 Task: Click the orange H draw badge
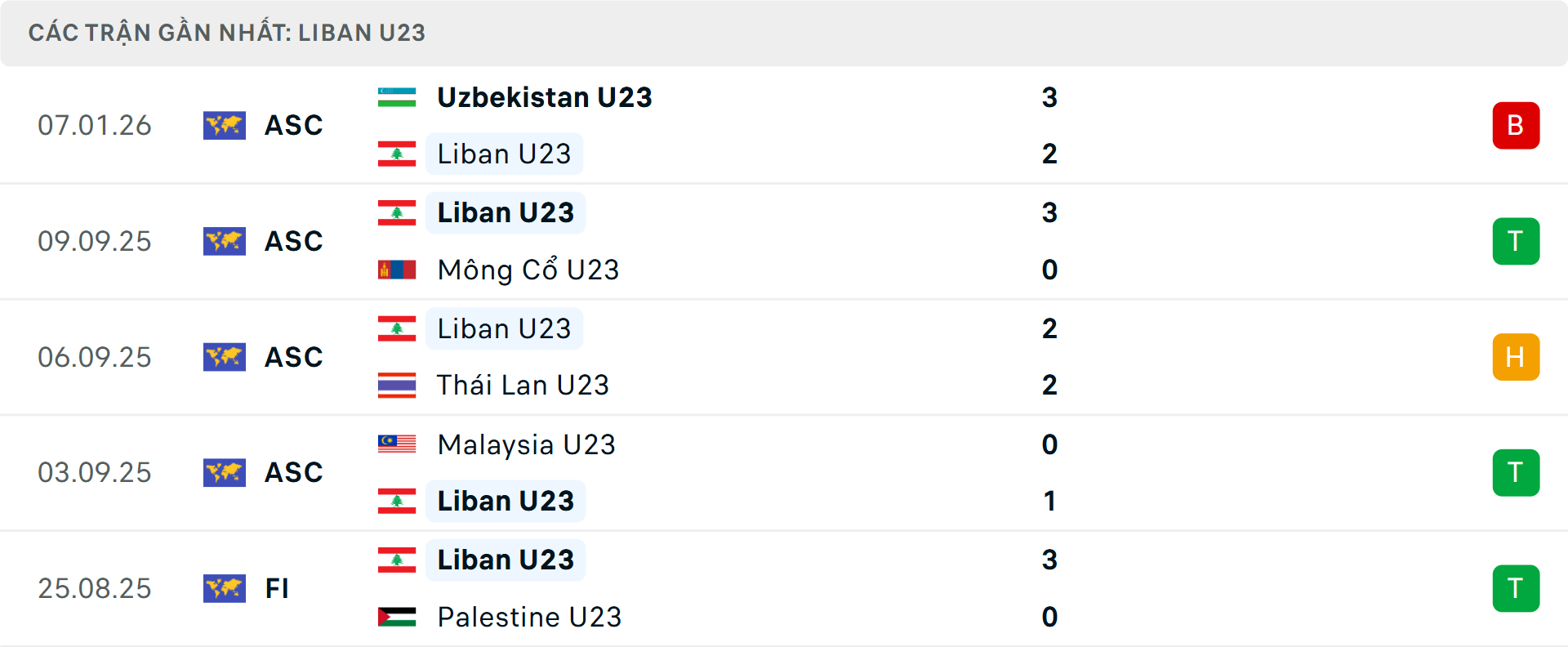pos(1517,357)
